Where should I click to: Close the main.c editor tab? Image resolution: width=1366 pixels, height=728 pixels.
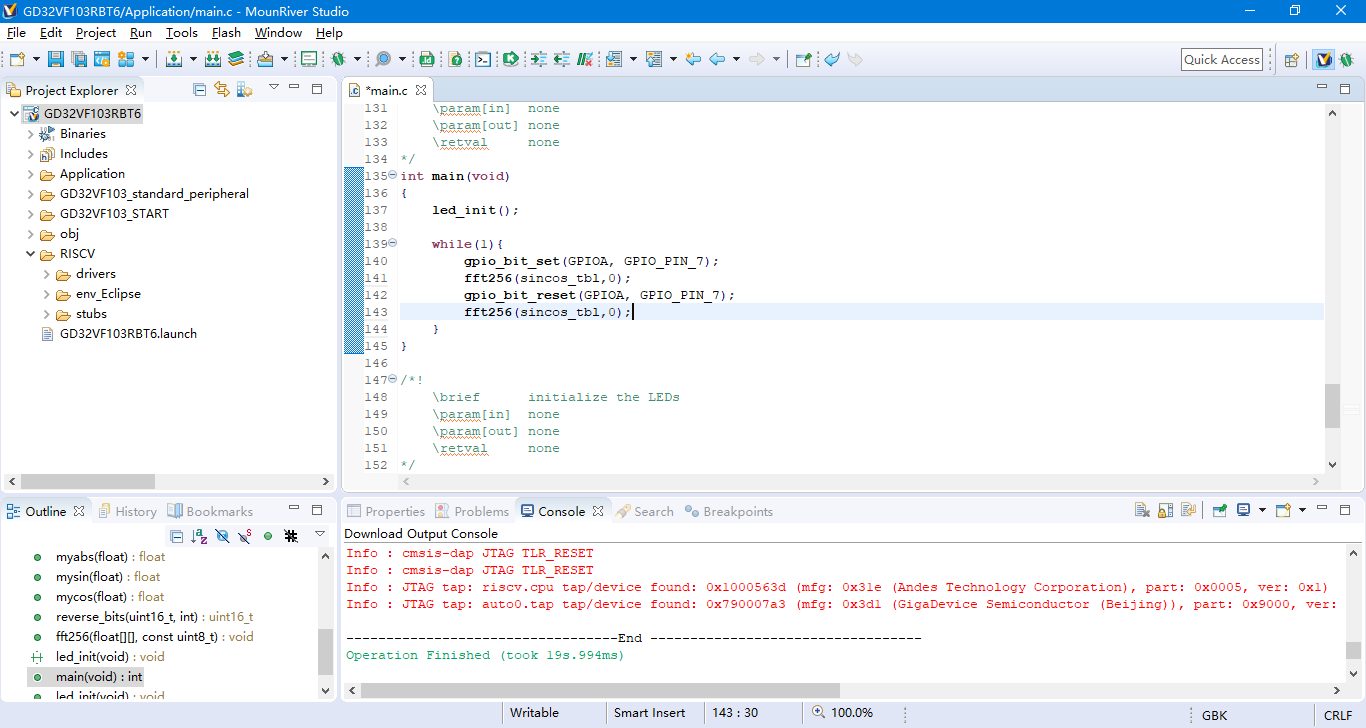[421, 90]
